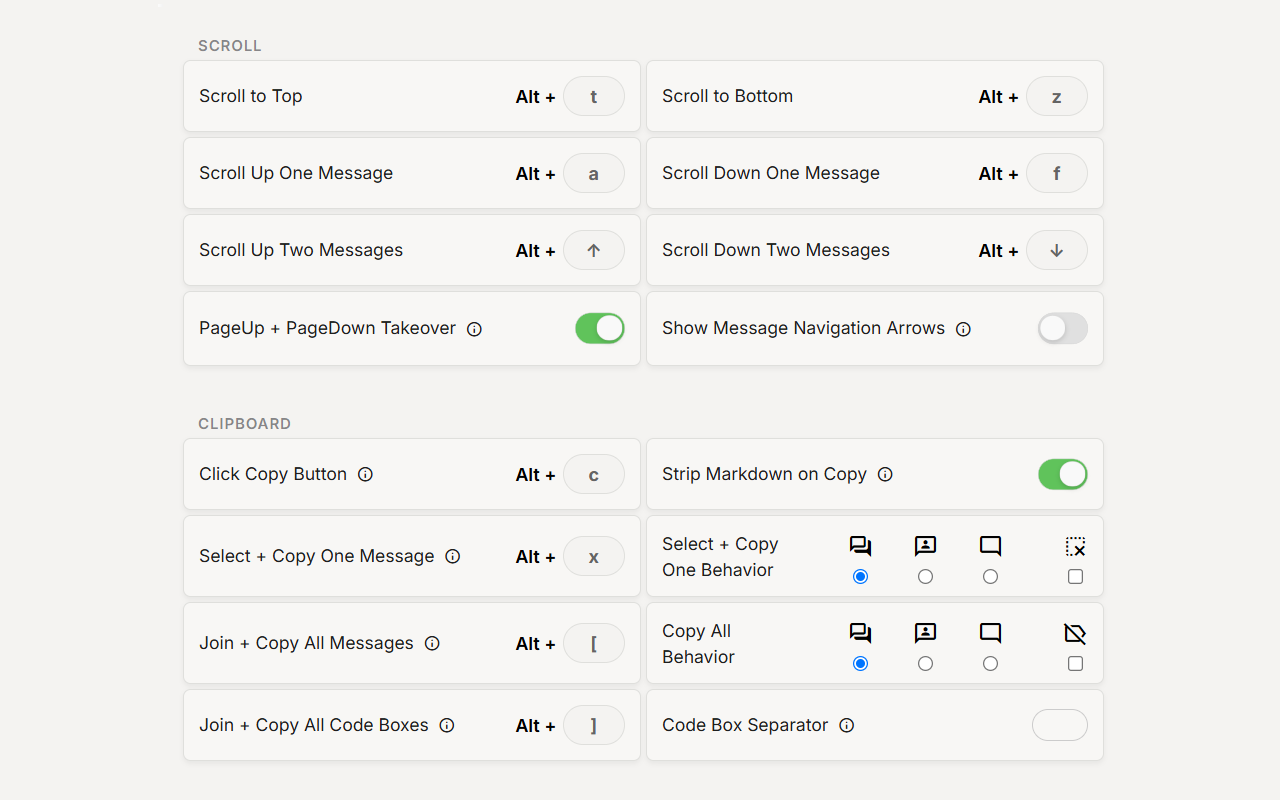Select second radio in Copy All Behavior

coord(925,664)
